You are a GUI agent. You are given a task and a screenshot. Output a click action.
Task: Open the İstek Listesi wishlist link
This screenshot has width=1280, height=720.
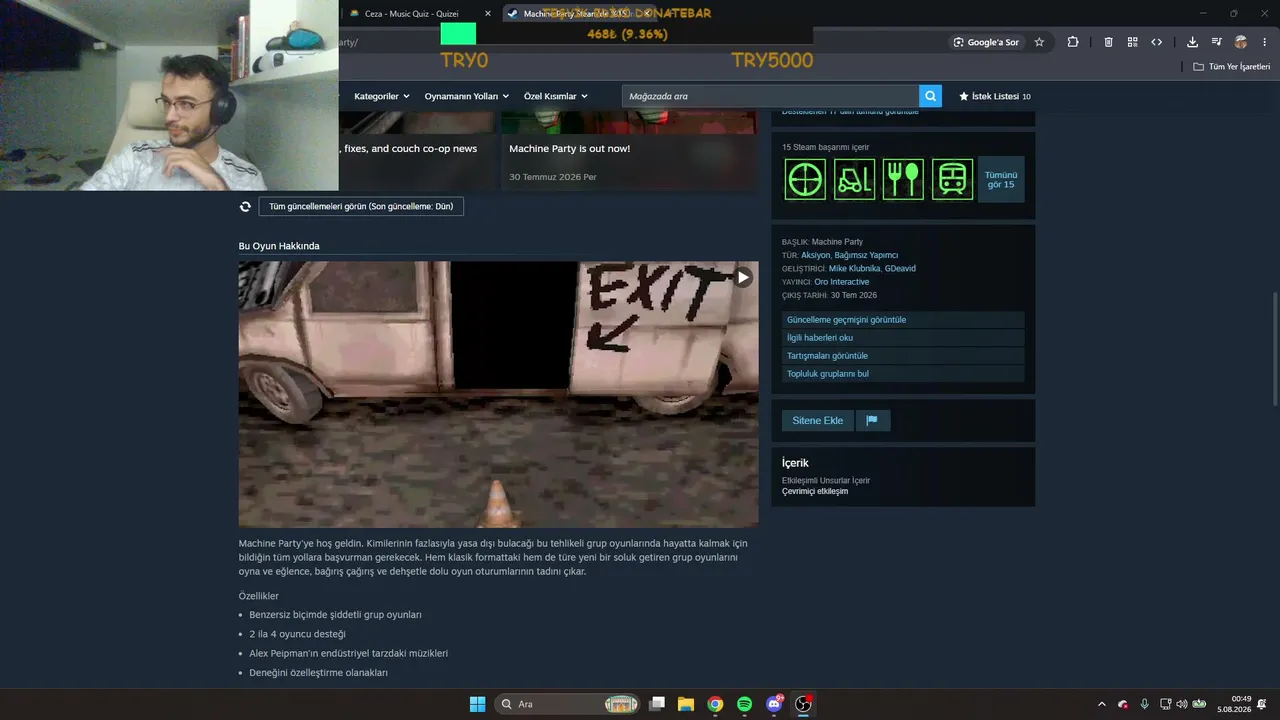[995, 96]
